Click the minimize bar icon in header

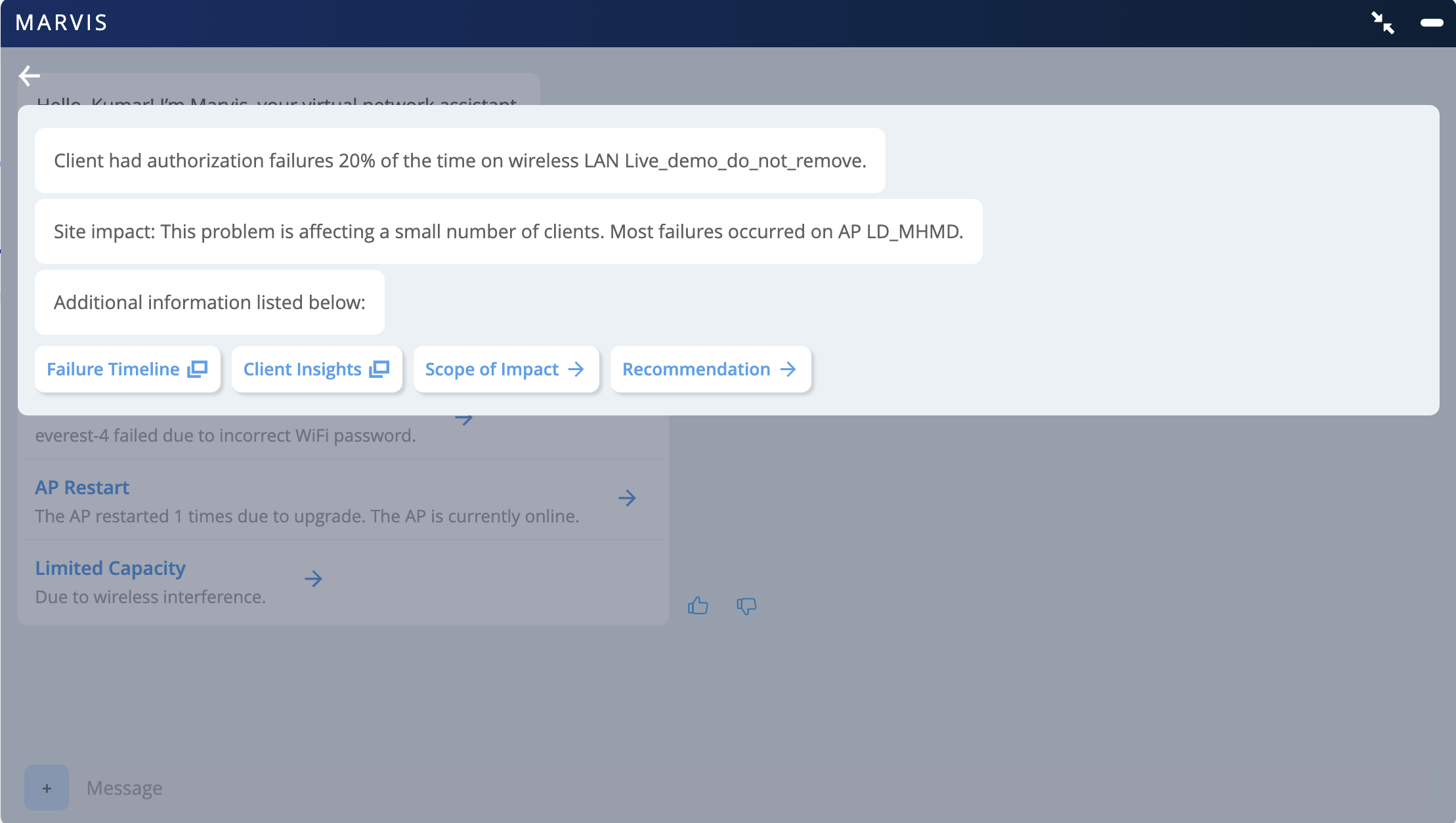coord(1431,23)
